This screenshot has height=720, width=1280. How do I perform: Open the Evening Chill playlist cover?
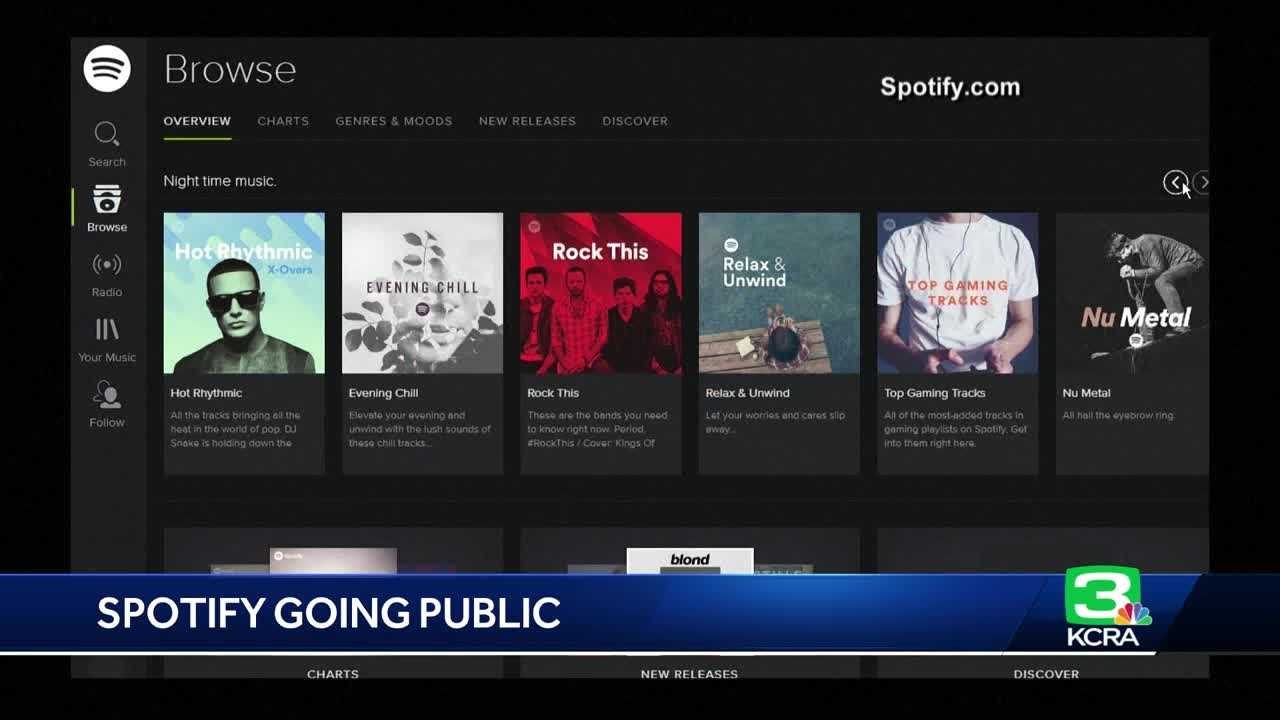[x=422, y=293]
